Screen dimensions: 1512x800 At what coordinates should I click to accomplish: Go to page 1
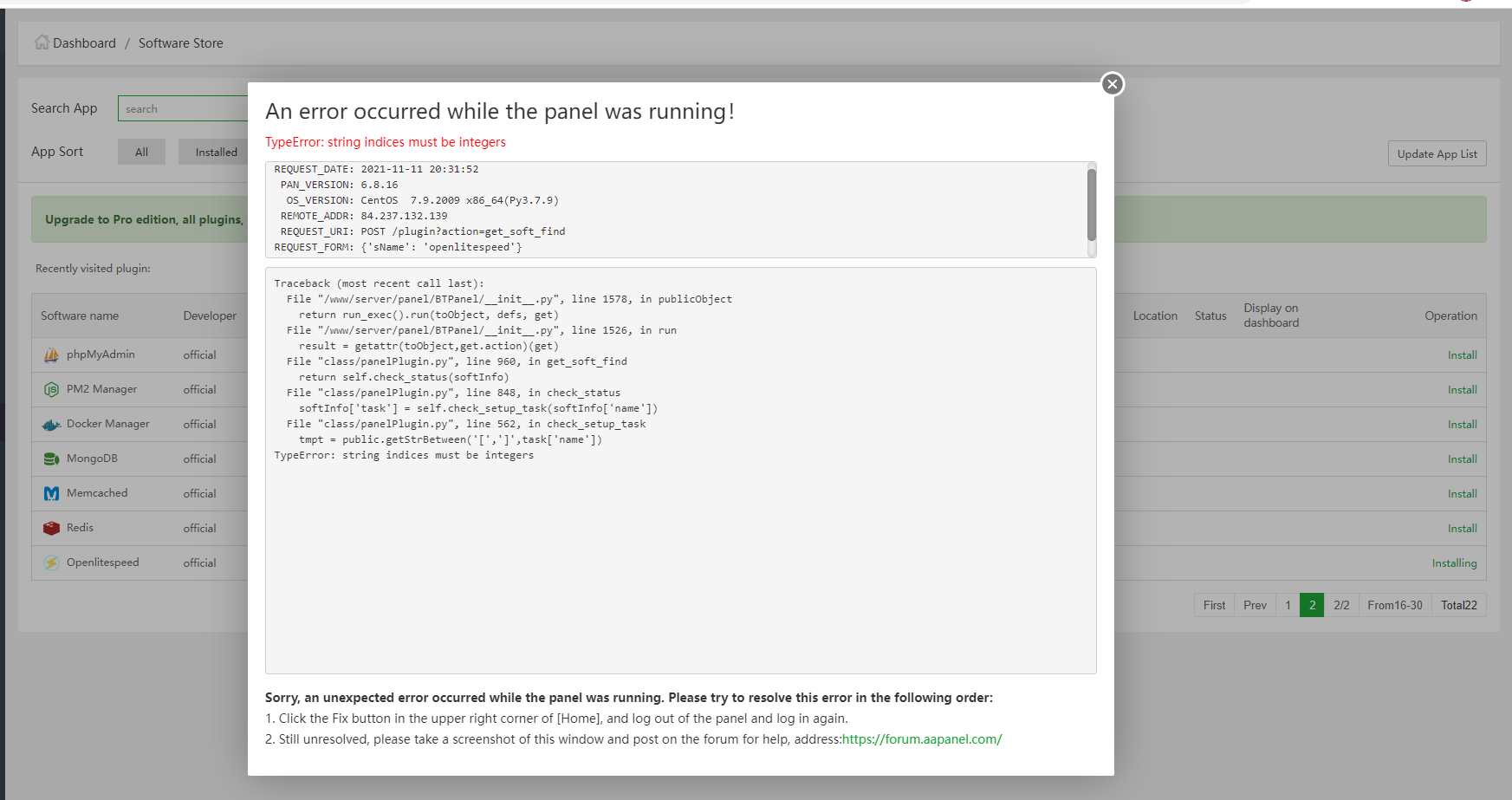click(x=1288, y=605)
